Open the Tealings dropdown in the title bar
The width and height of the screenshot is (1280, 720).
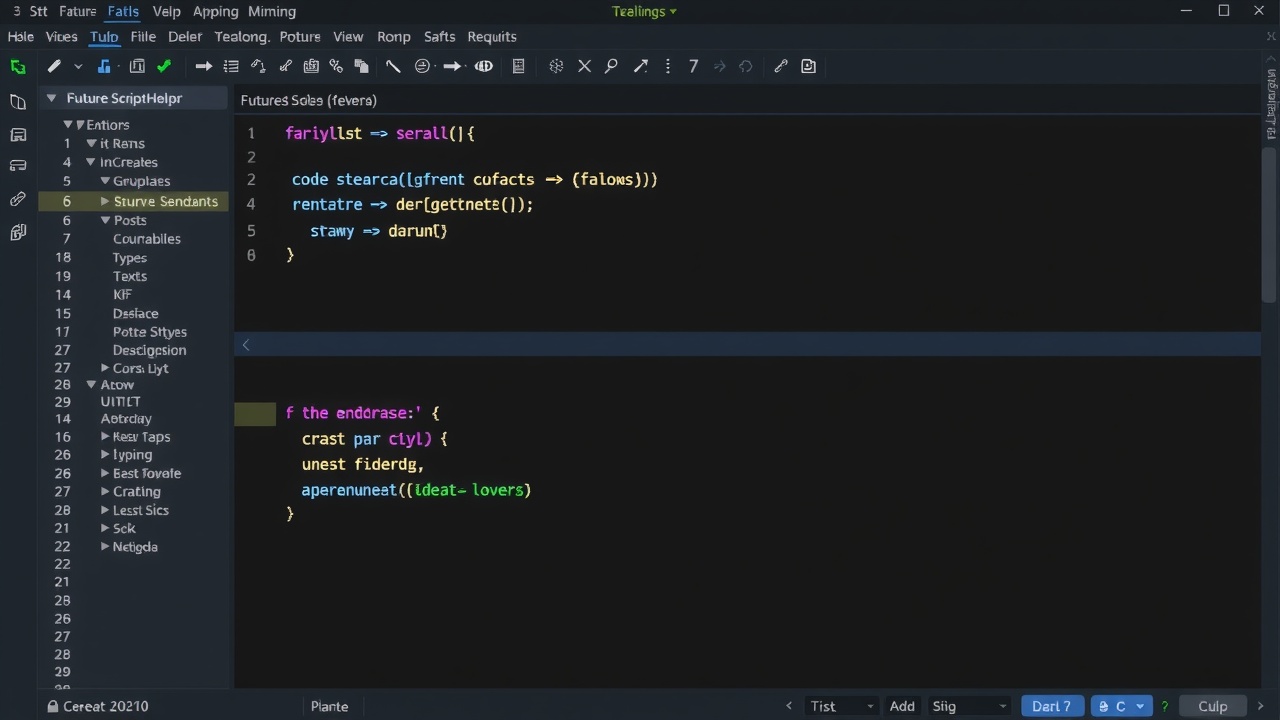[643, 11]
